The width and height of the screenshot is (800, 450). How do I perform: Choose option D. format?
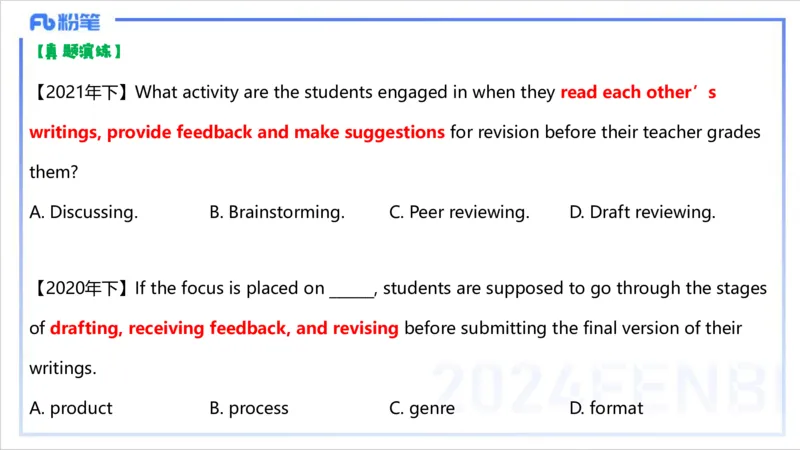pyautogui.click(x=606, y=408)
